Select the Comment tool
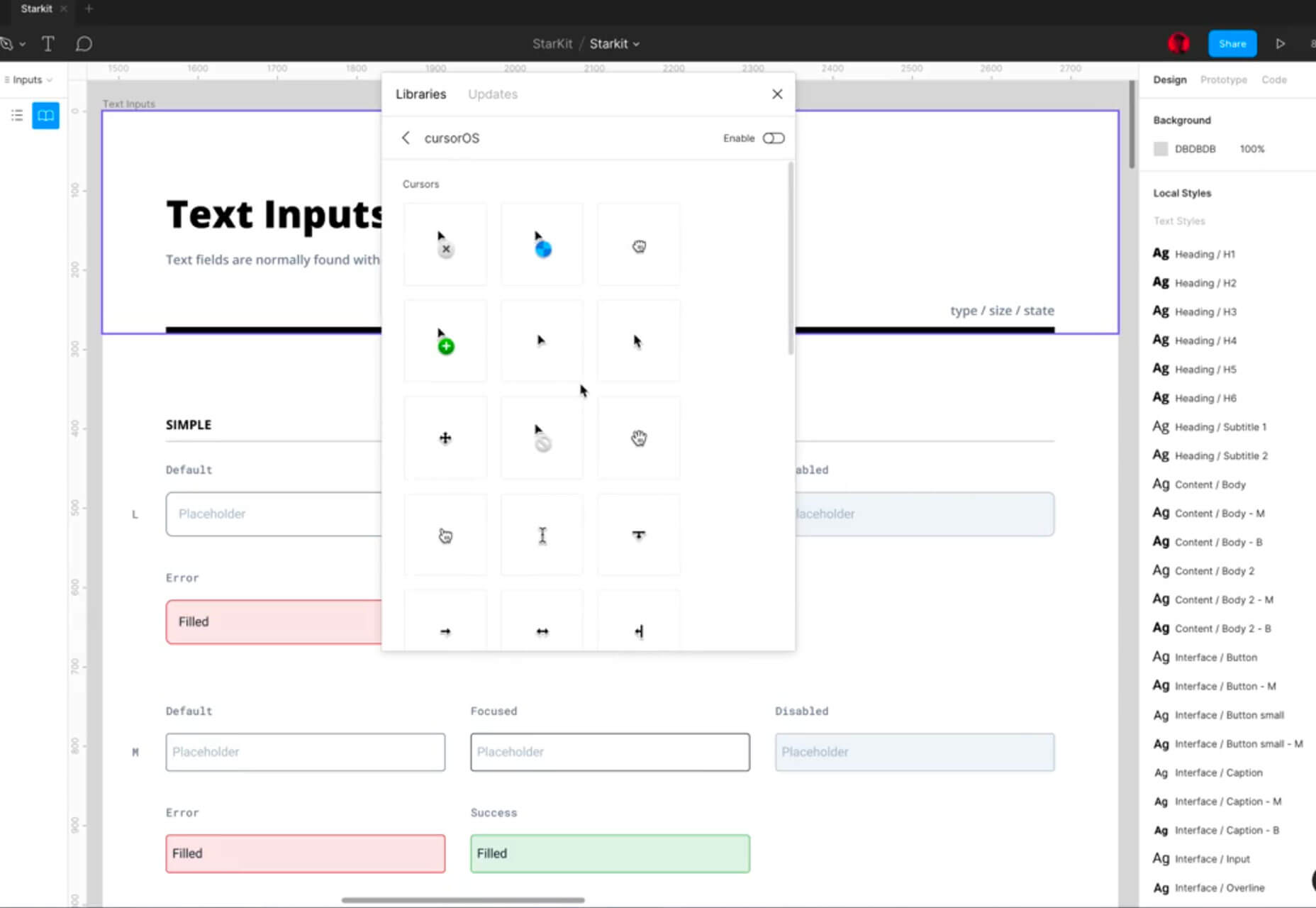This screenshot has height=908, width=1316. pos(84,44)
